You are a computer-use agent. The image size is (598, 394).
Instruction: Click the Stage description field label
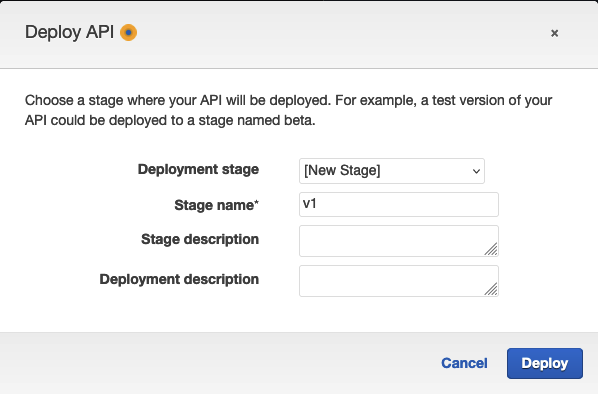[x=200, y=240]
